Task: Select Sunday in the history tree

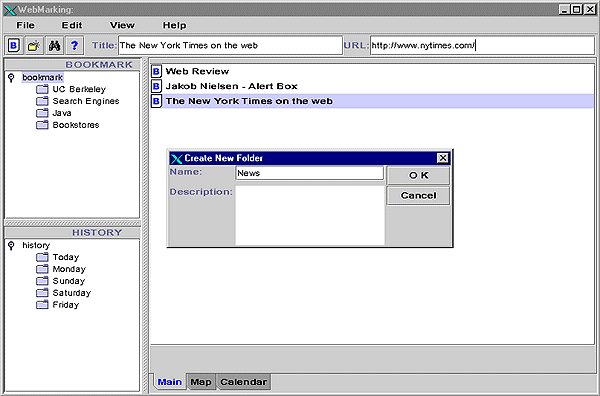Action: [x=69, y=281]
